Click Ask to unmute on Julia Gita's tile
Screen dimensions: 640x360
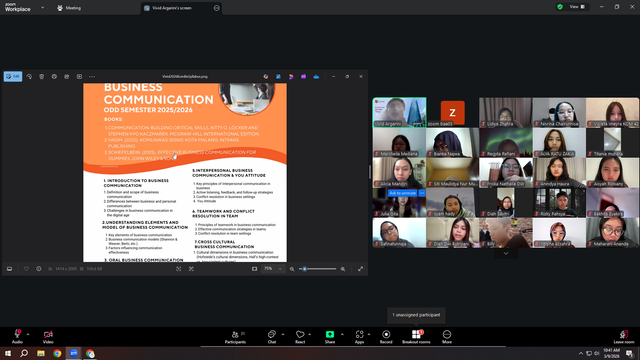[402, 193]
